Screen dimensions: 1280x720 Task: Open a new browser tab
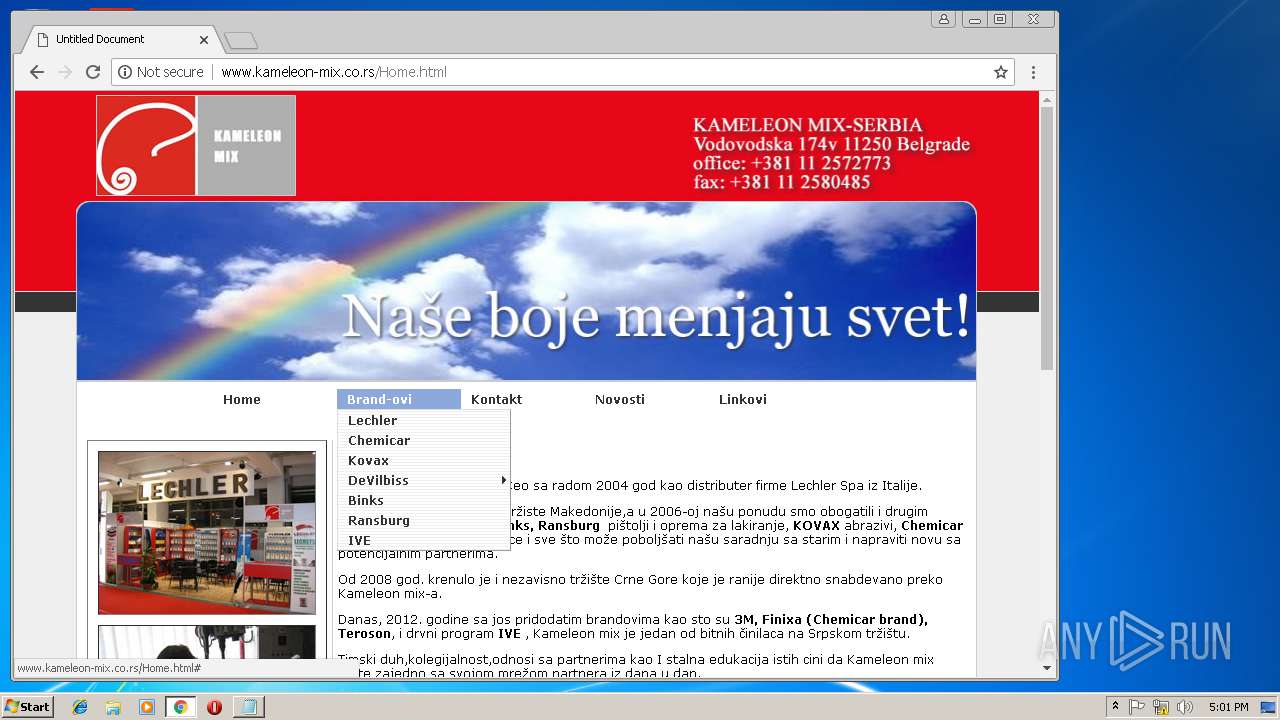pos(241,40)
